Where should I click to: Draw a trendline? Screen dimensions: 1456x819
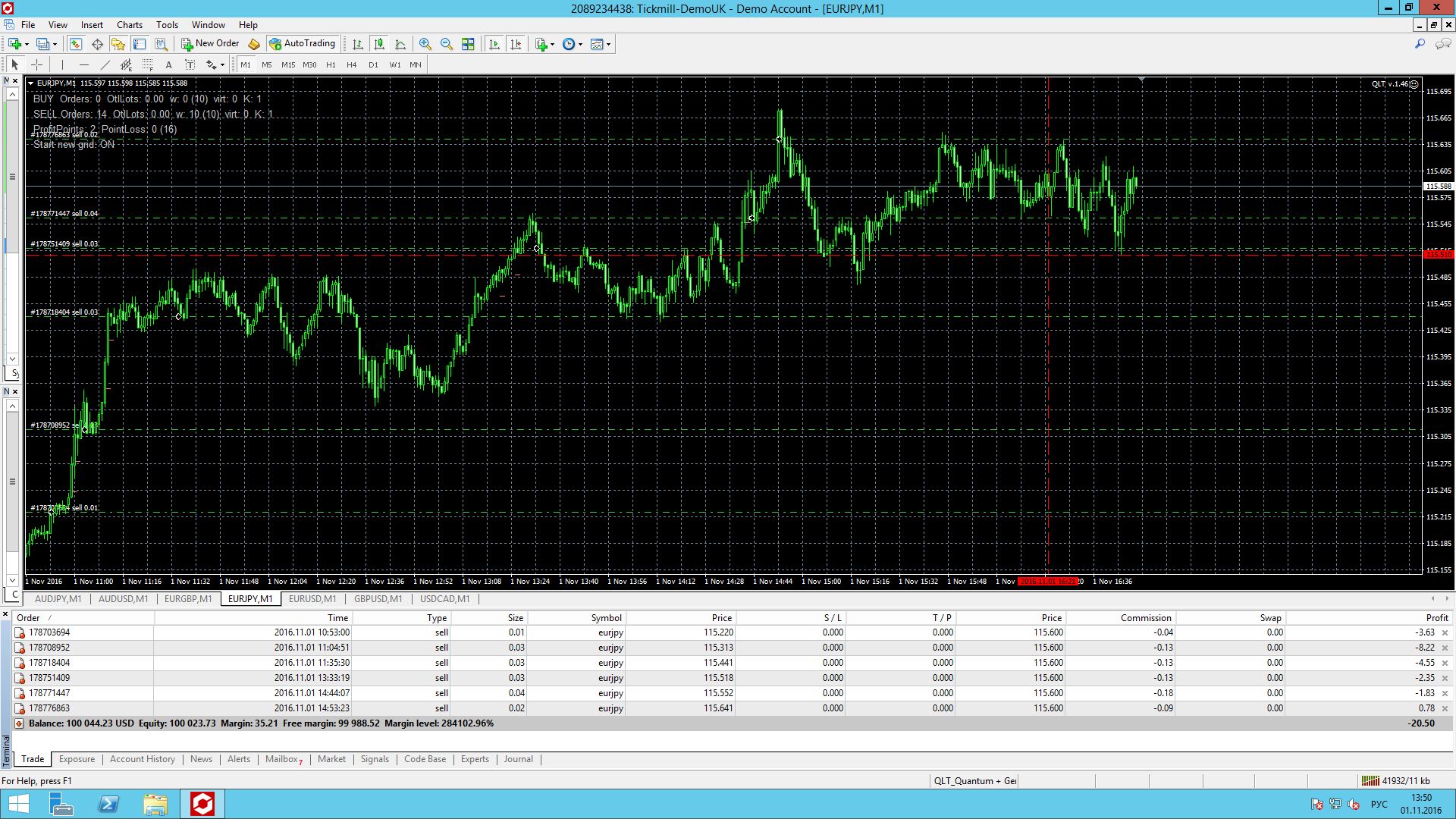[105, 64]
